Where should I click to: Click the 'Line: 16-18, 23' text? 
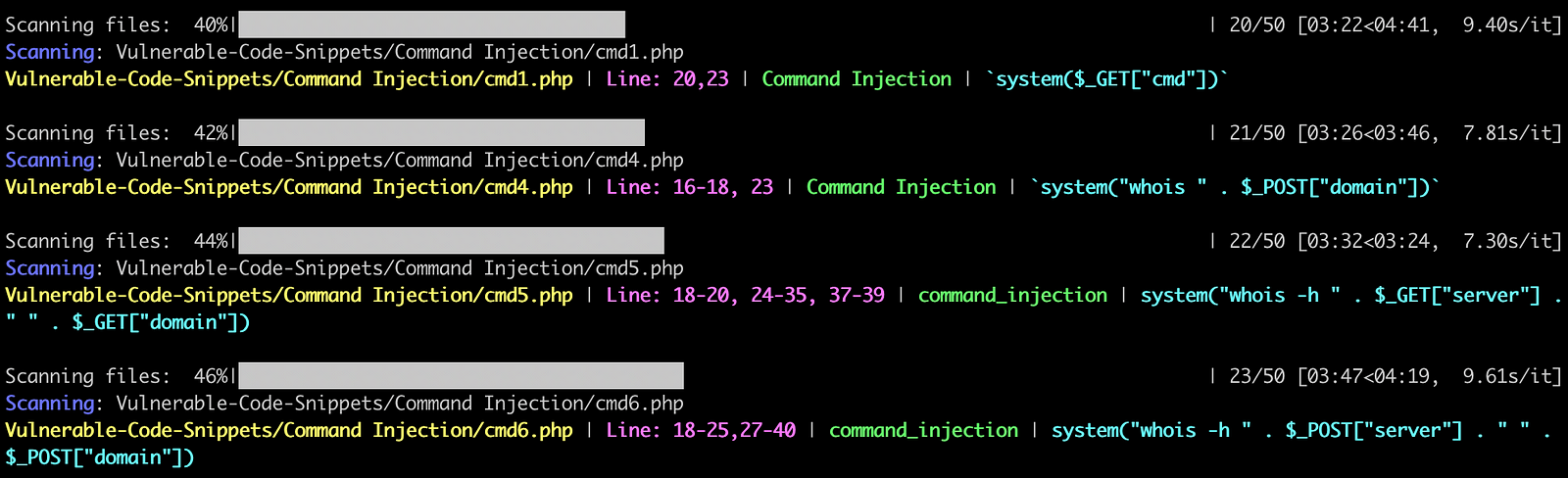click(690, 187)
